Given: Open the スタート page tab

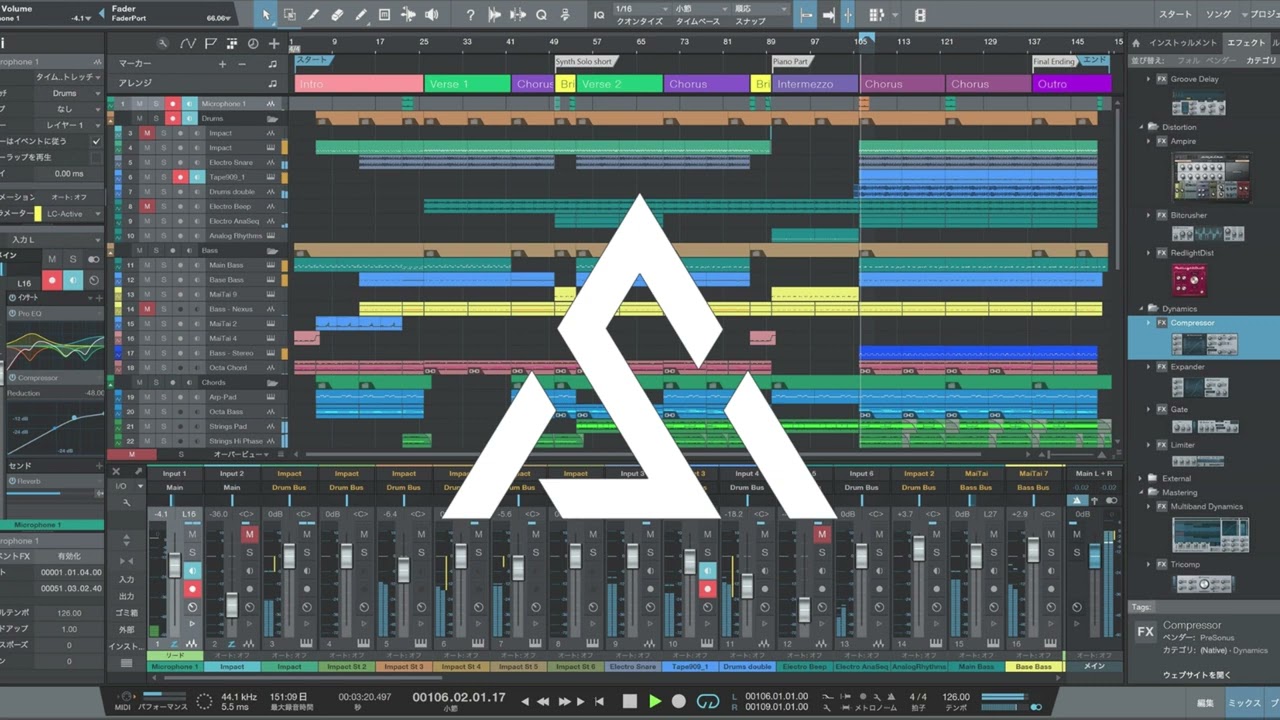Looking at the screenshot, I should [x=1175, y=14].
